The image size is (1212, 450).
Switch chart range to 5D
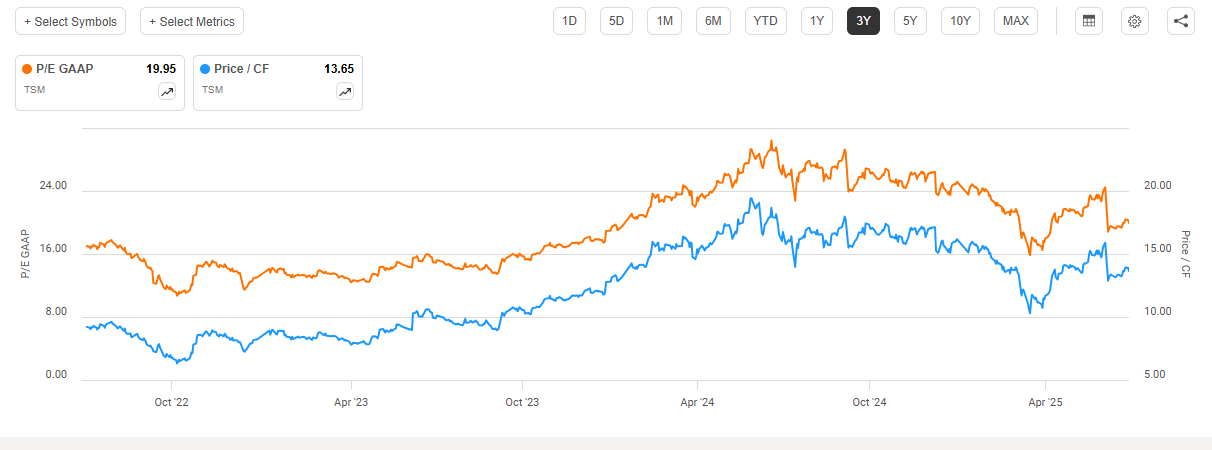pos(616,21)
